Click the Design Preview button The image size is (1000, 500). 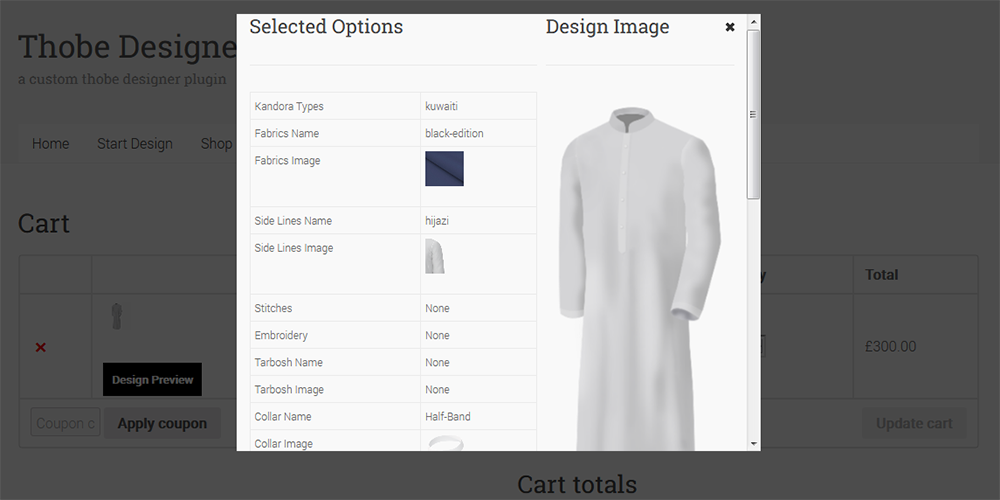(x=152, y=379)
